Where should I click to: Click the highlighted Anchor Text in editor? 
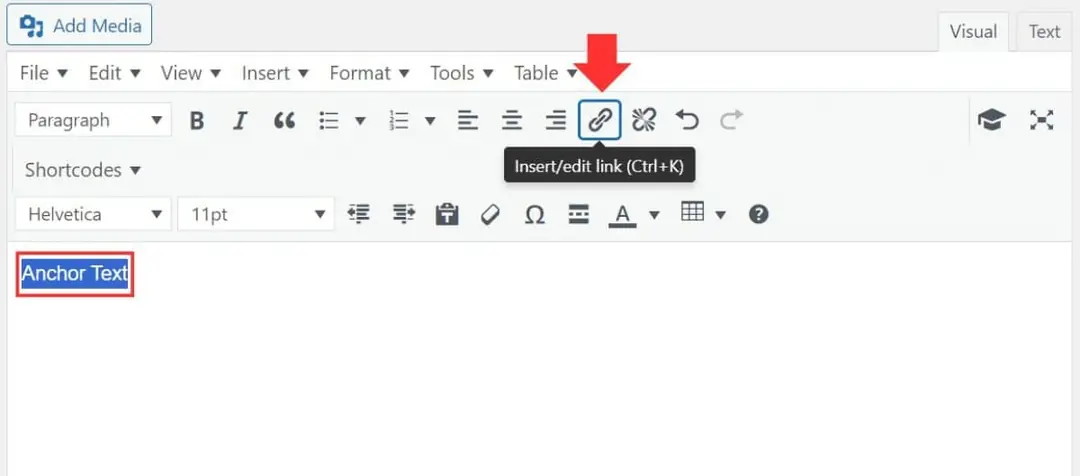75,274
